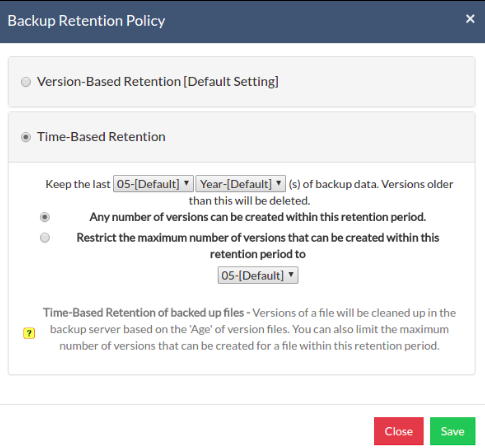
Task: Click the 'than this will be deleted' text
Action: 249,201
